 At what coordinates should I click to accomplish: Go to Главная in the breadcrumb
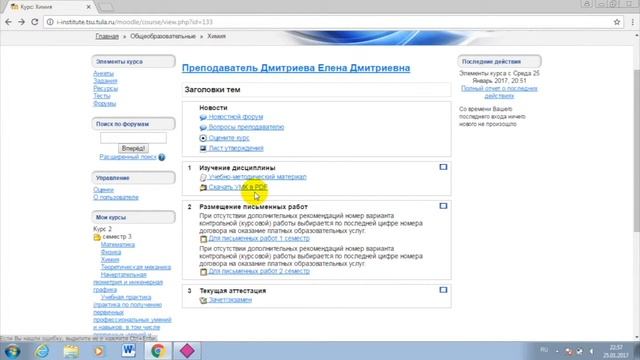point(107,36)
